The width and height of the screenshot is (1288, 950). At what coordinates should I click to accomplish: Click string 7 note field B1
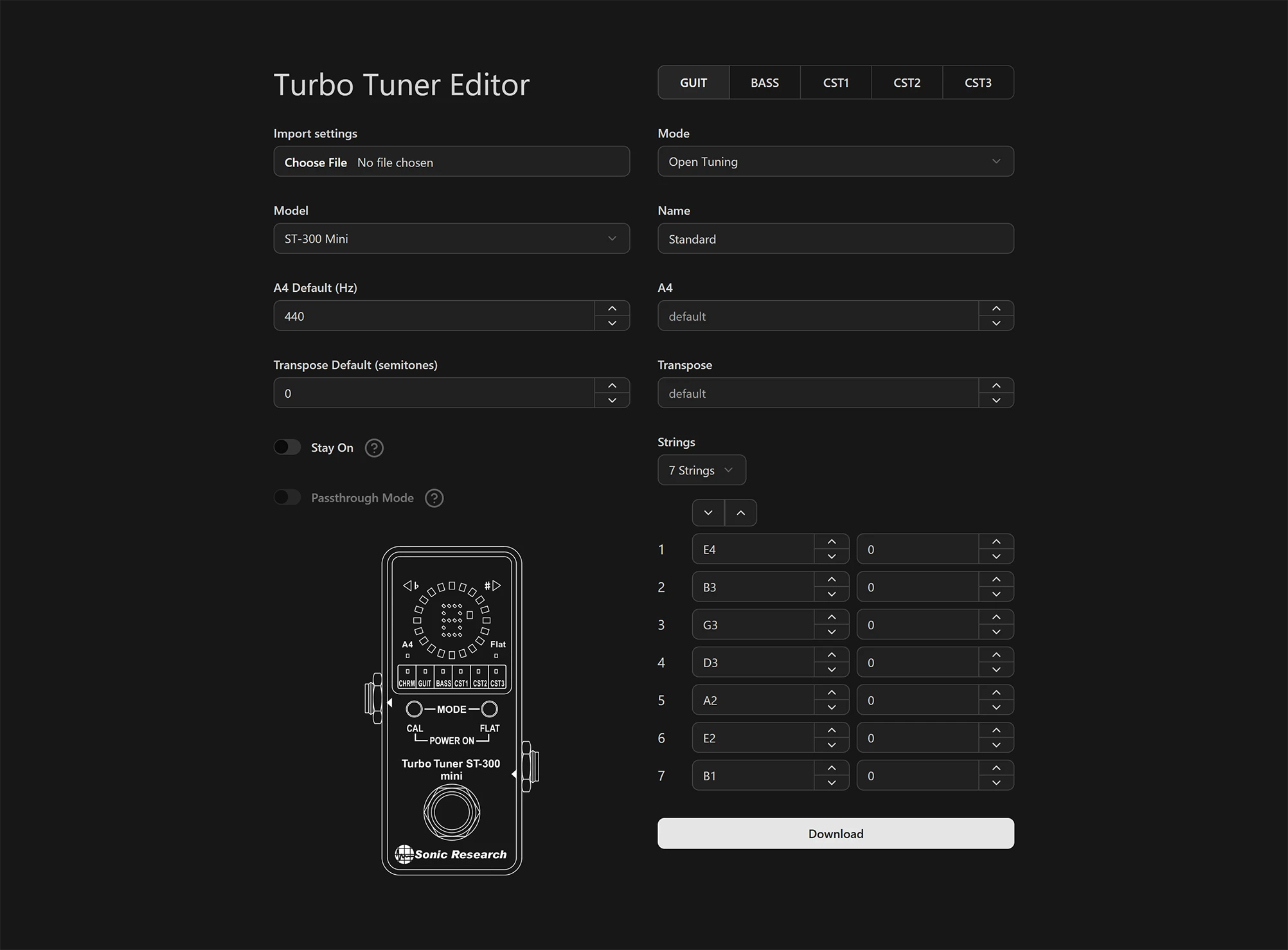(753, 775)
